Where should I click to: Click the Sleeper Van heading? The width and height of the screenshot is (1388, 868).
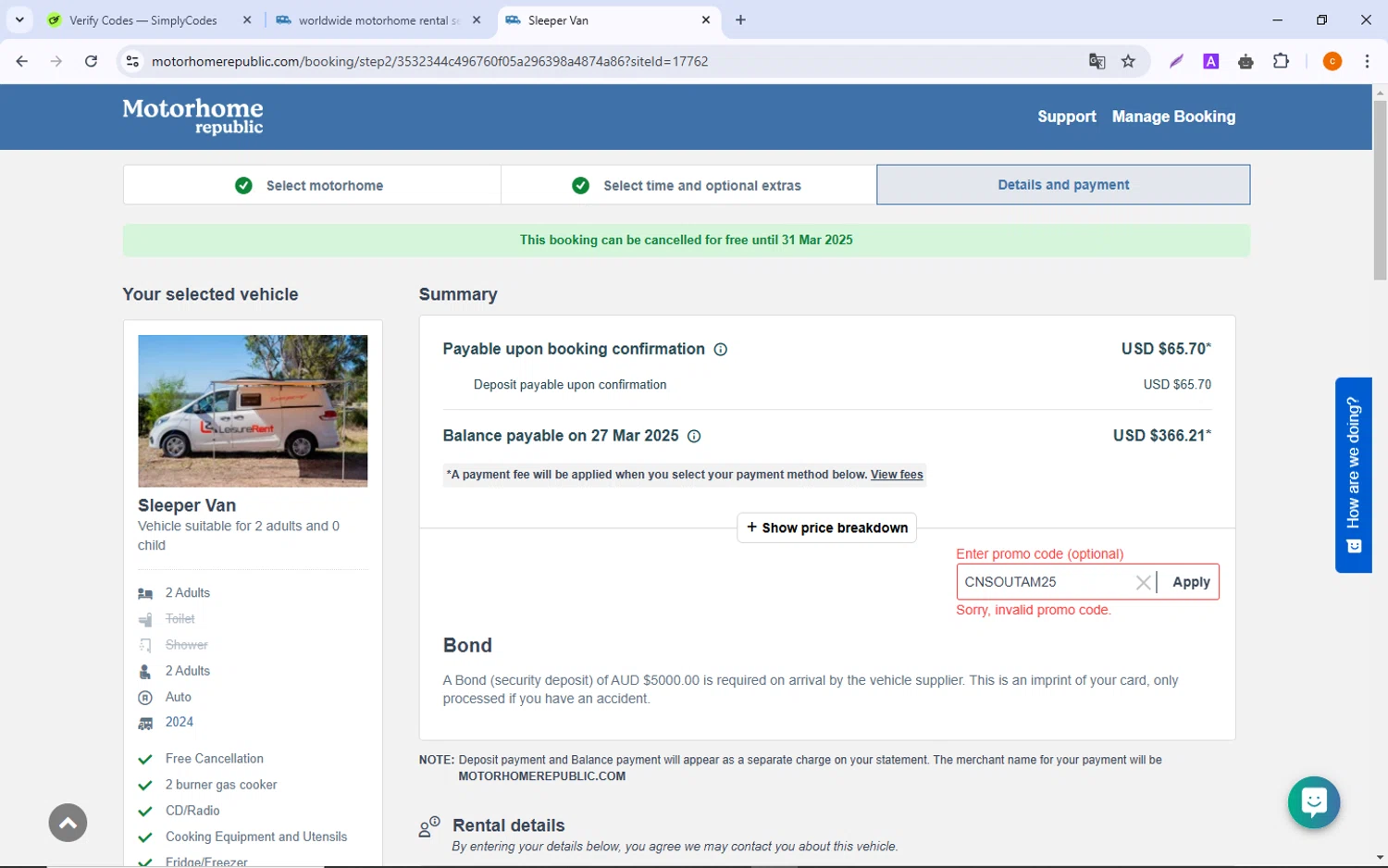point(187,505)
